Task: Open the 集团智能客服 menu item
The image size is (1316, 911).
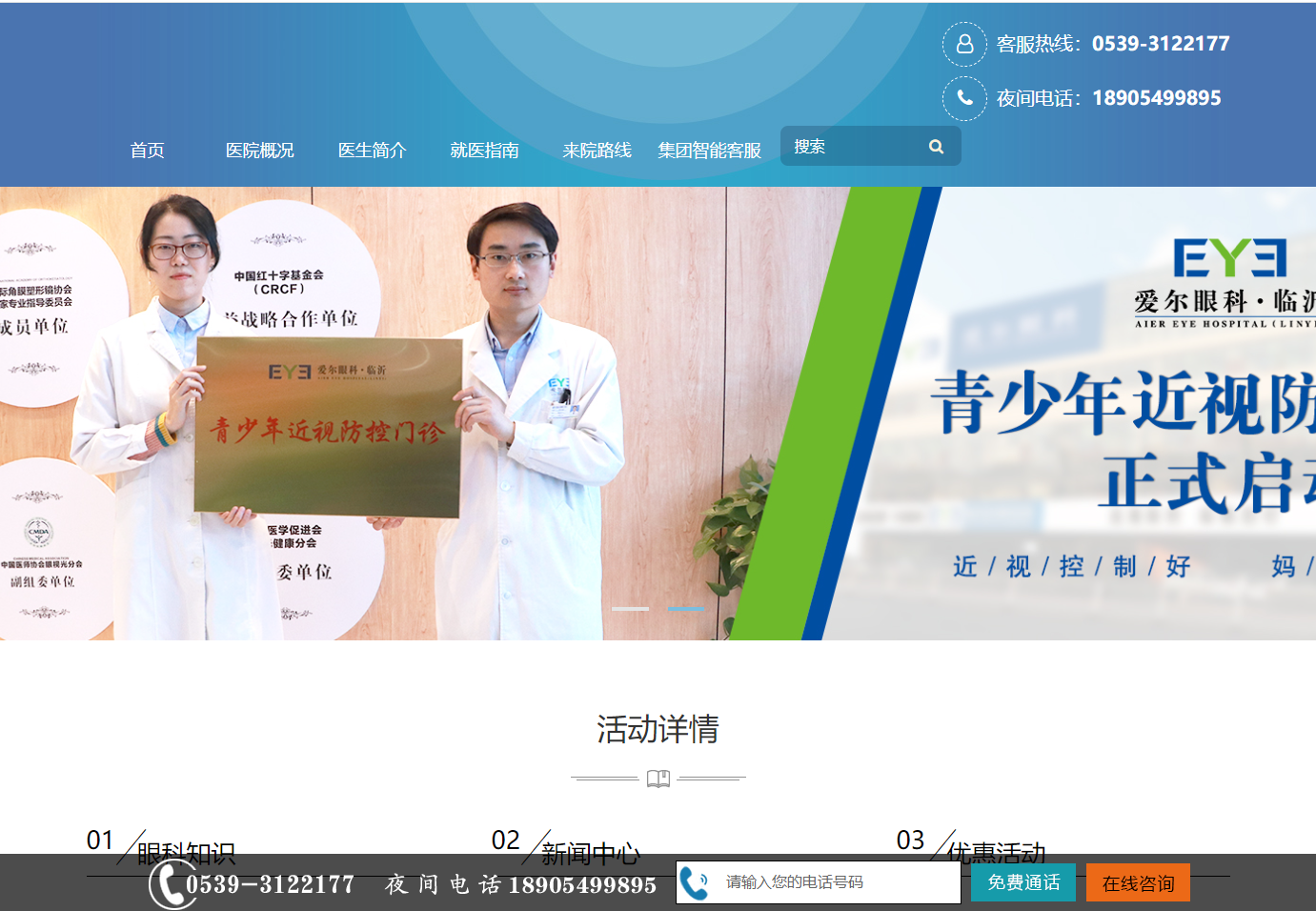Action: pos(710,151)
